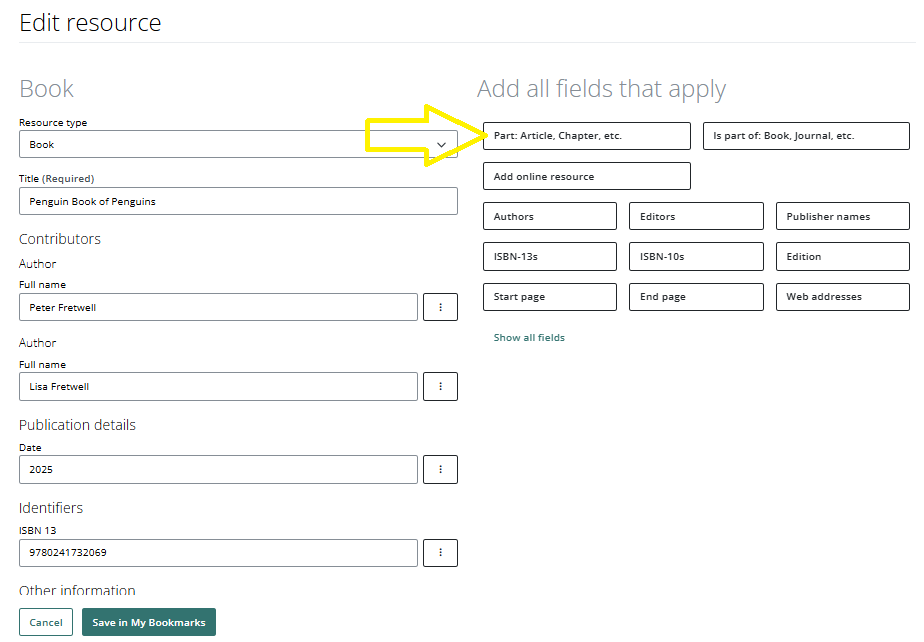
Task: Open the options menu beside Peter Fretwell
Action: point(440,307)
